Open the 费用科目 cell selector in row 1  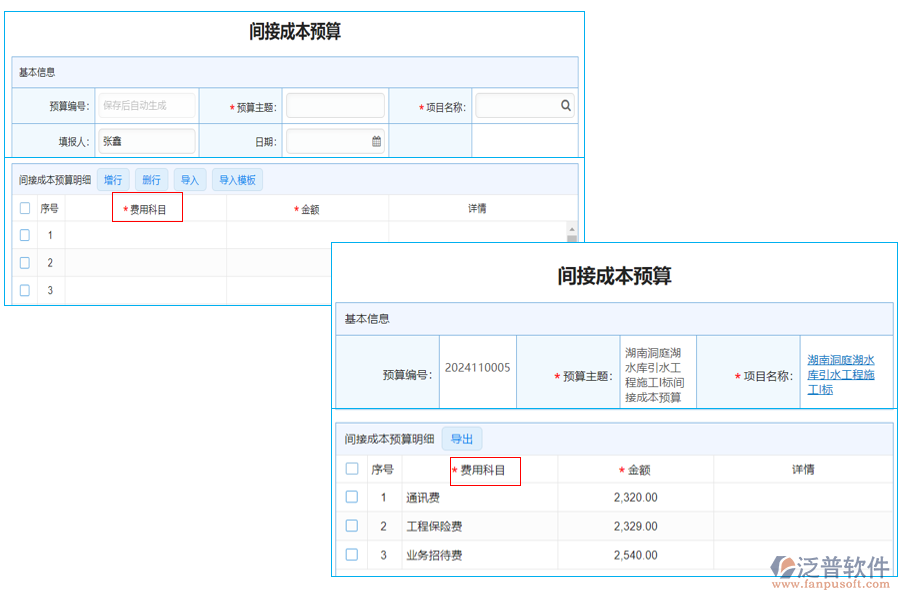(x=145, y=235)
